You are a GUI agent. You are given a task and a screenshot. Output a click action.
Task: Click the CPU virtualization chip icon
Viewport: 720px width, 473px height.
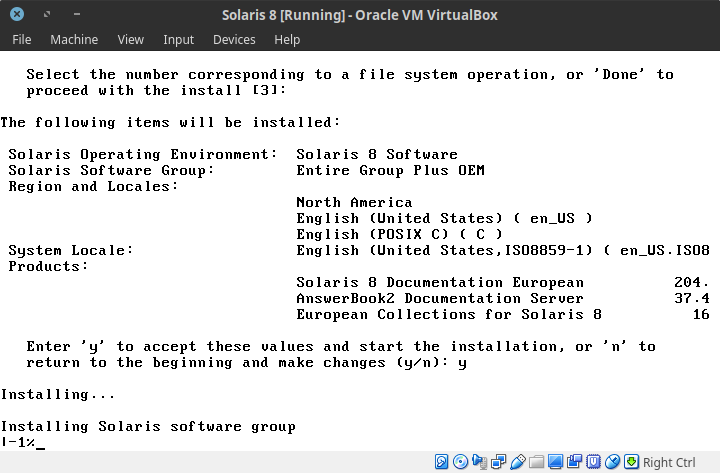click(593, 462)
